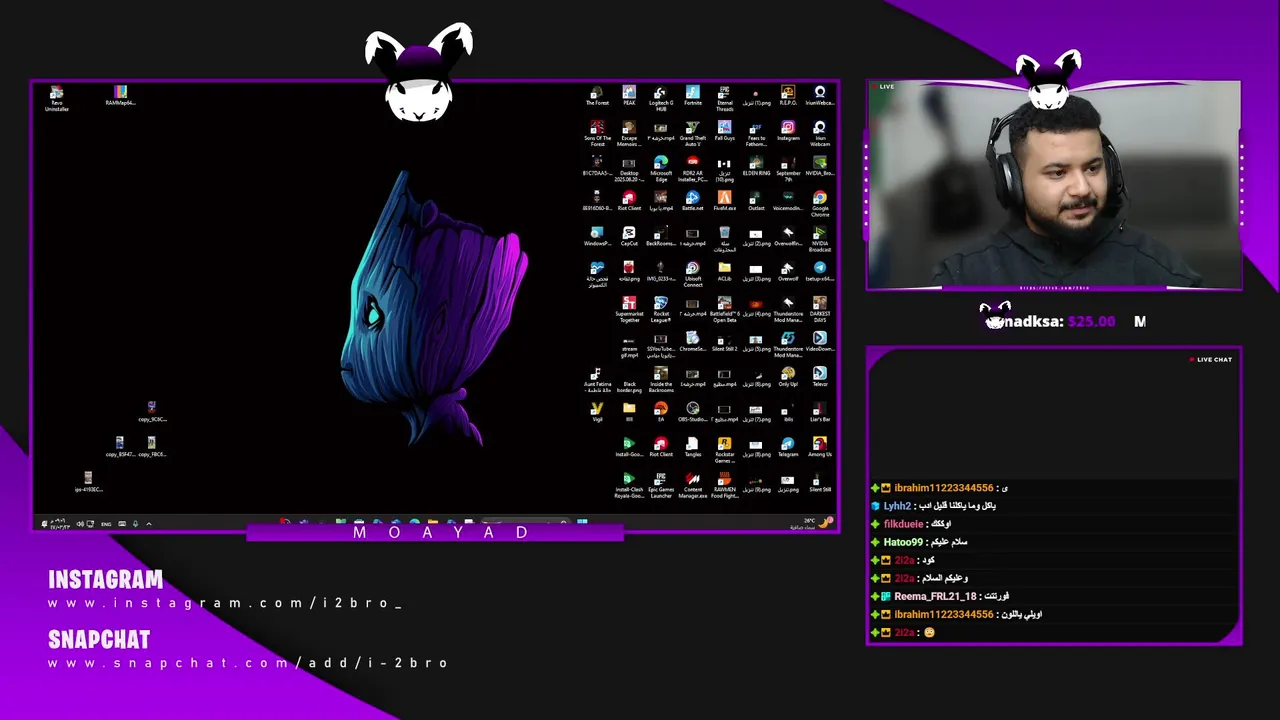Open the ELDEN RING shortcut
Image resolution: width=1280 pixels, height=720 pixels.
(757, 166)
